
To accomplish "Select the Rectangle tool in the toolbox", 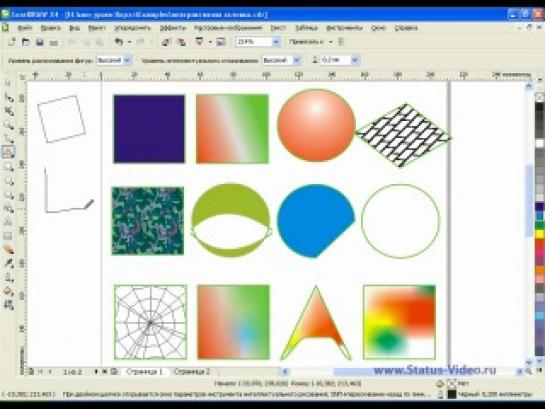I will [9, 167].
